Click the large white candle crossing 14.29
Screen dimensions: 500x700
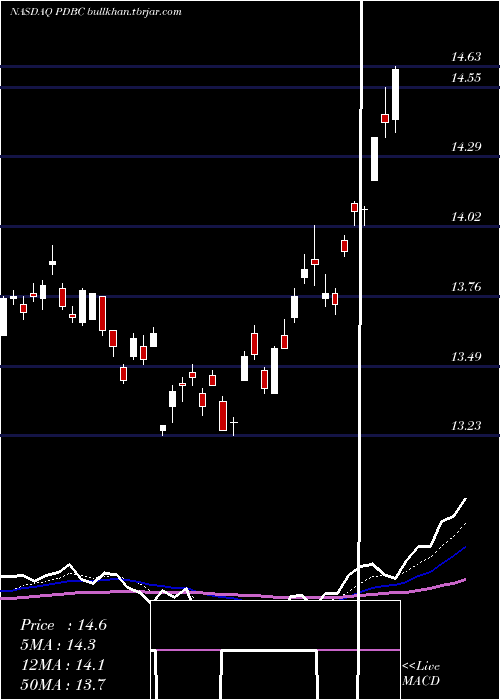(x=375, y=159)
